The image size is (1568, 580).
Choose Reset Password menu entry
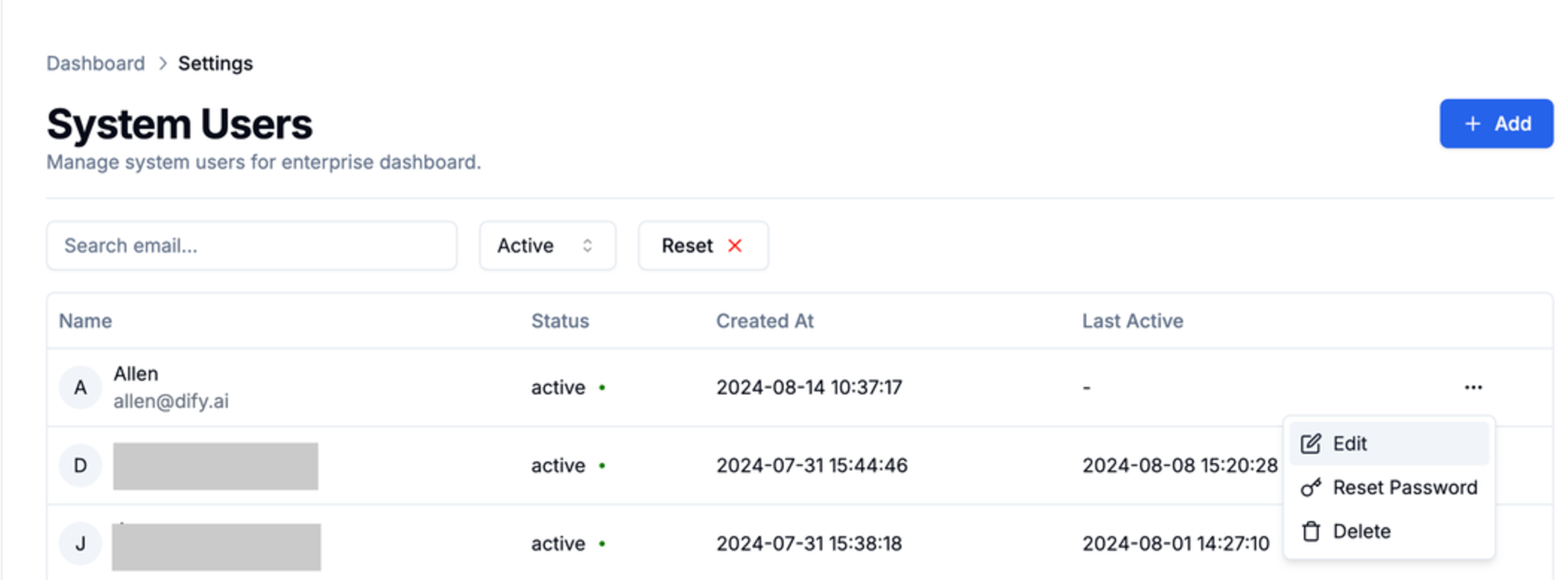[x=1389, y=488]
